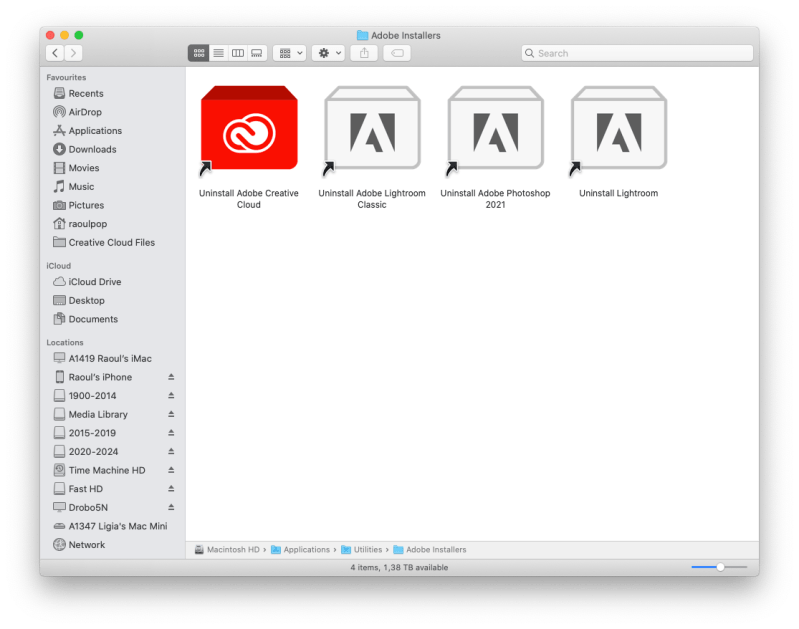
Task: Click the Edit Tags toolbar icon
Action: click(x=396, y=53)
